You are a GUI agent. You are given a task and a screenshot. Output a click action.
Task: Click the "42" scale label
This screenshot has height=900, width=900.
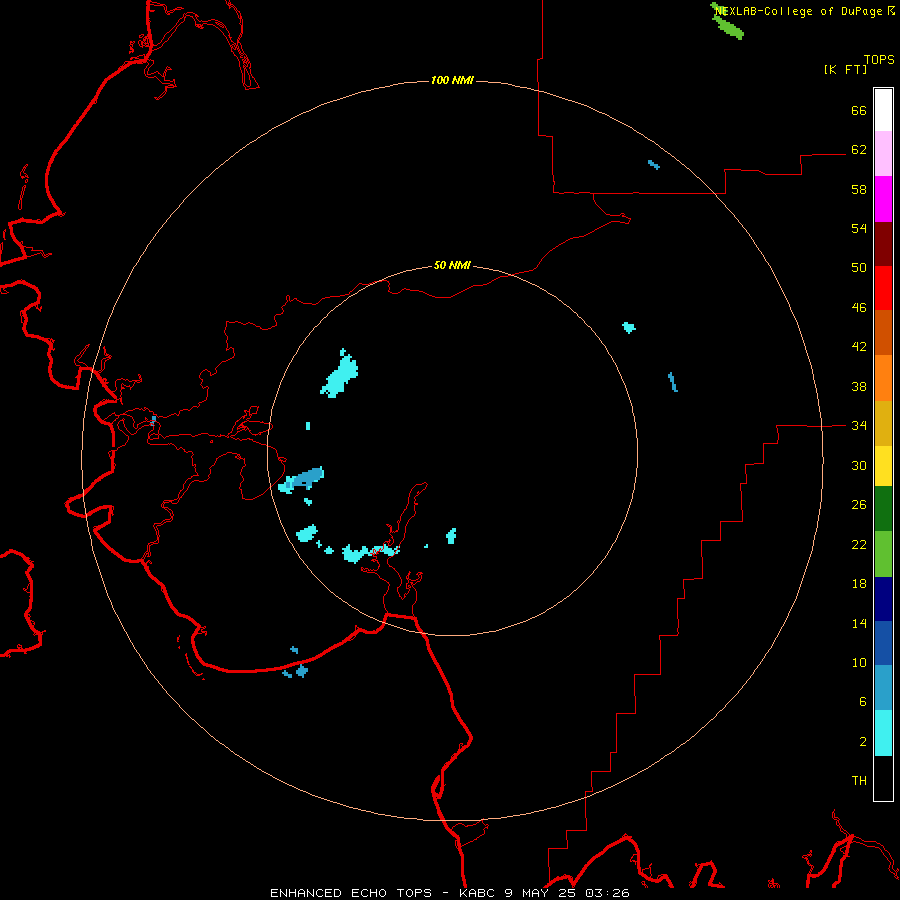pyautogui.click(x=859, y=347)
